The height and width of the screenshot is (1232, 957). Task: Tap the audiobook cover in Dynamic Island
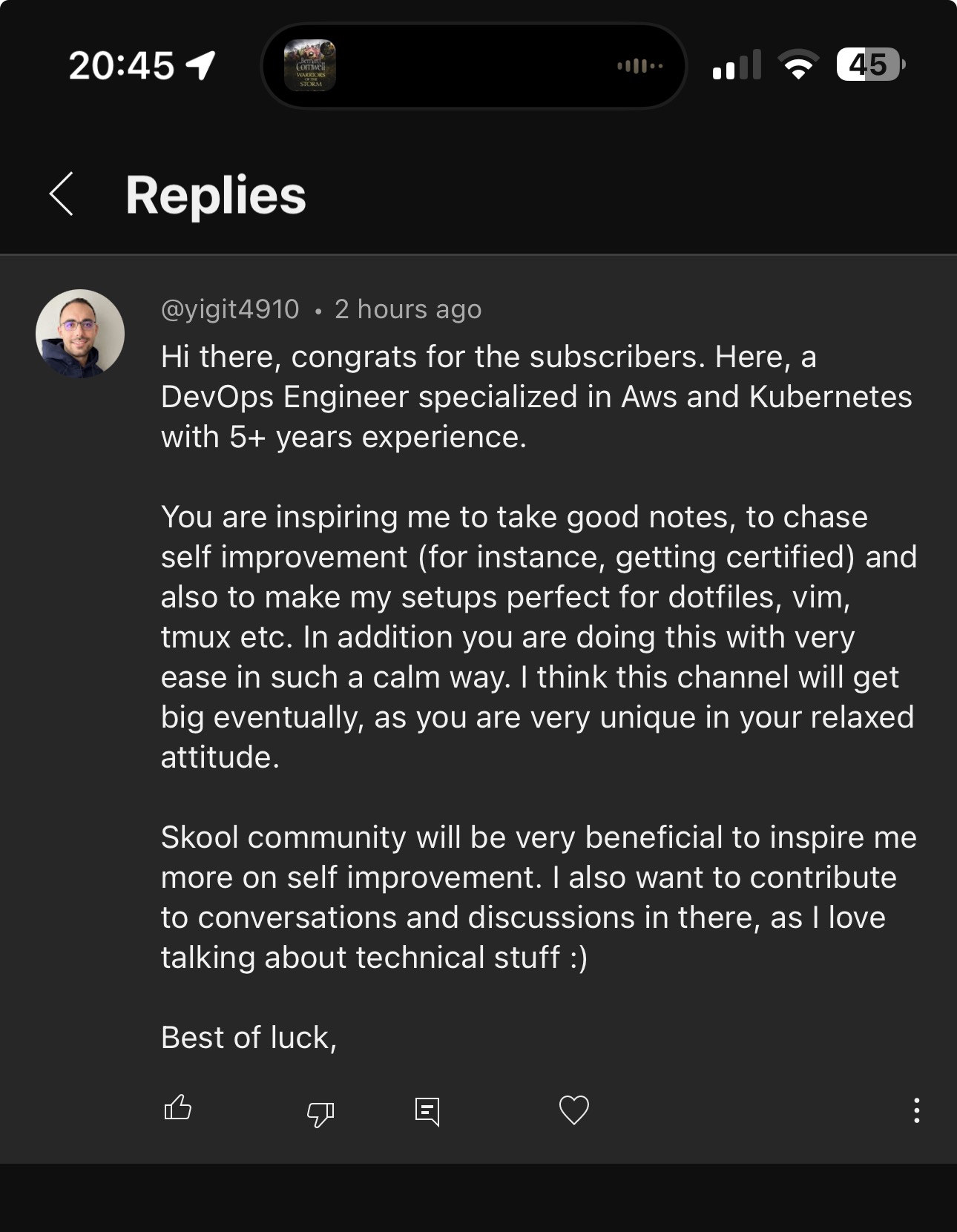tap(310, 65)
